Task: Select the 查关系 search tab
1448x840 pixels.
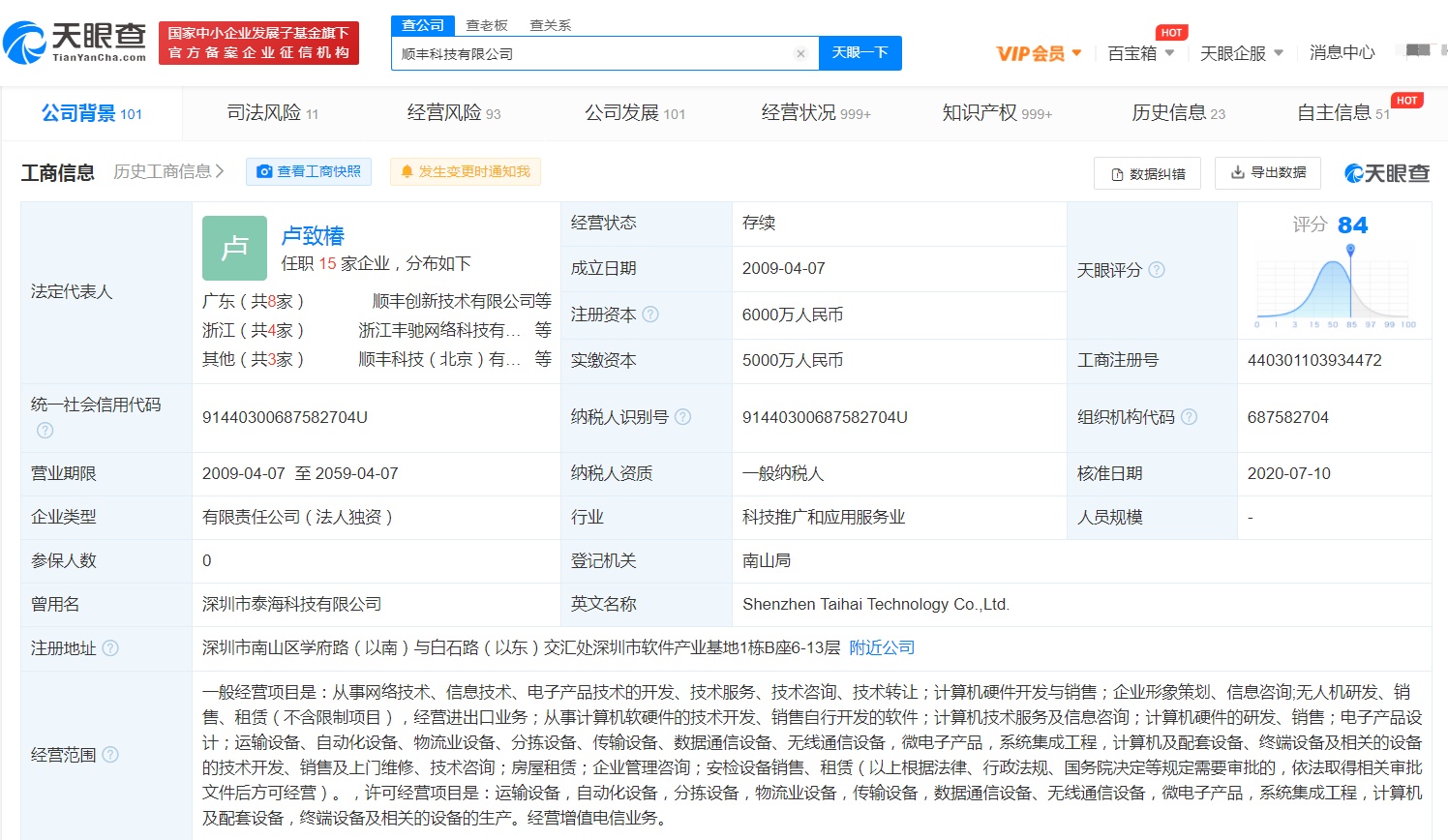Action: coord(551,25)
